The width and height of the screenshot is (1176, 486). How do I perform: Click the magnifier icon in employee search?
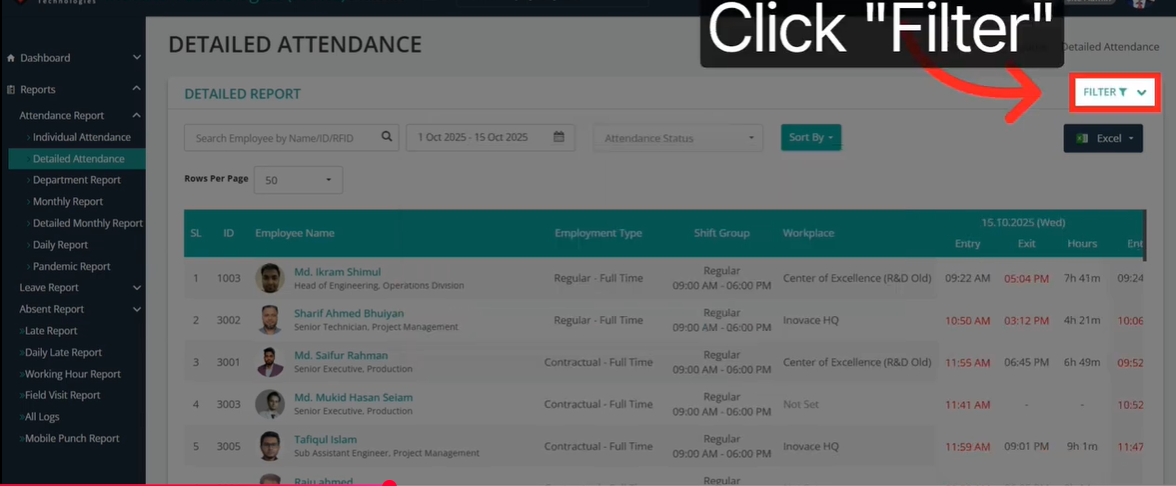pyautogui.click(x=387, y=137)
